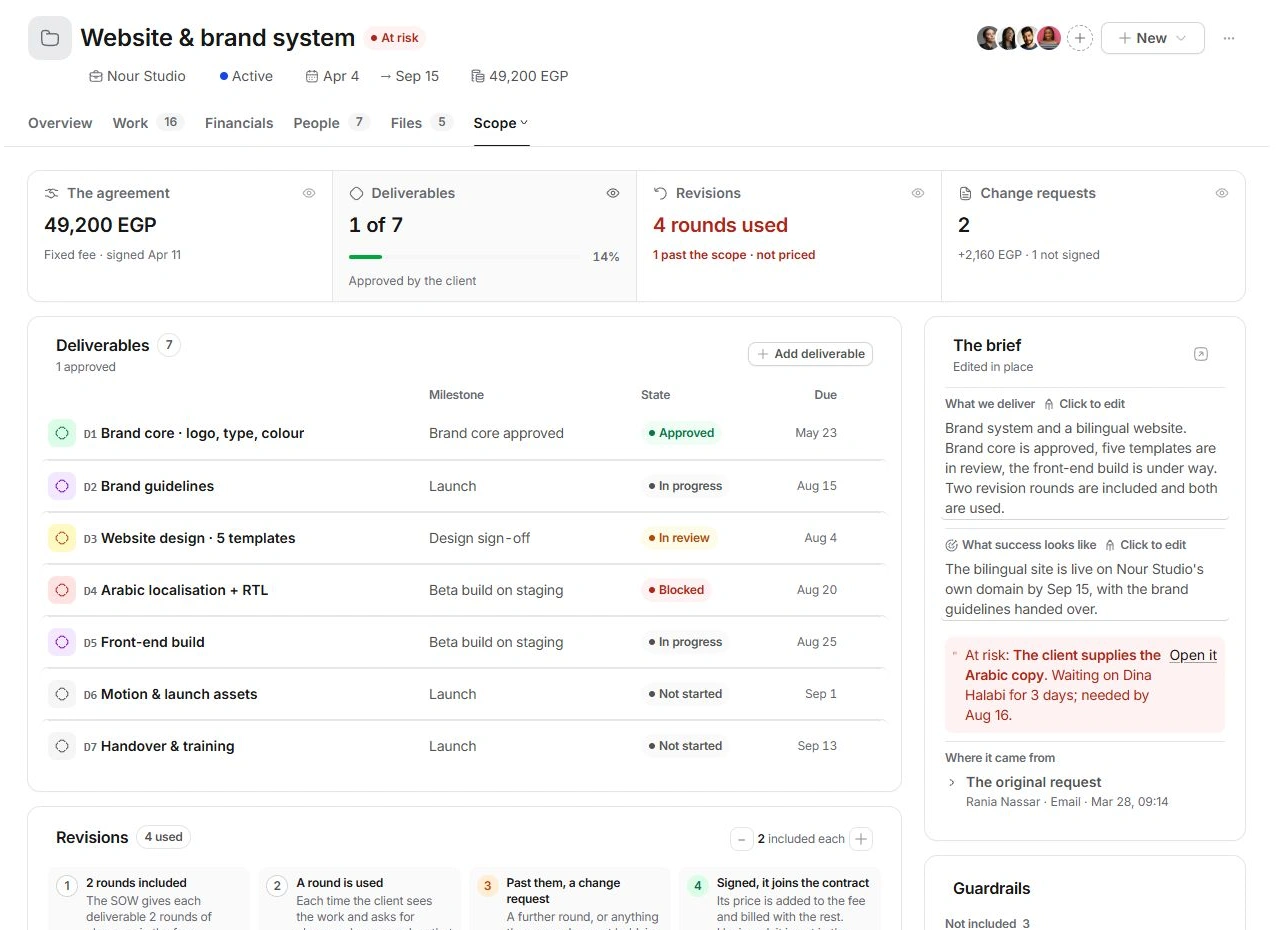Switch to the Work tab
This screenshot has width=1280, height=930.
coord(148,123)
